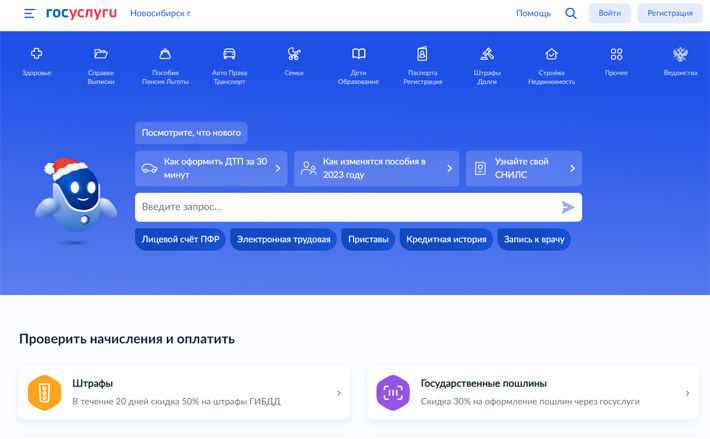Click the Штрафы Долги label
Viewport: 710px width, 439px height.
(x=487, y=77)
